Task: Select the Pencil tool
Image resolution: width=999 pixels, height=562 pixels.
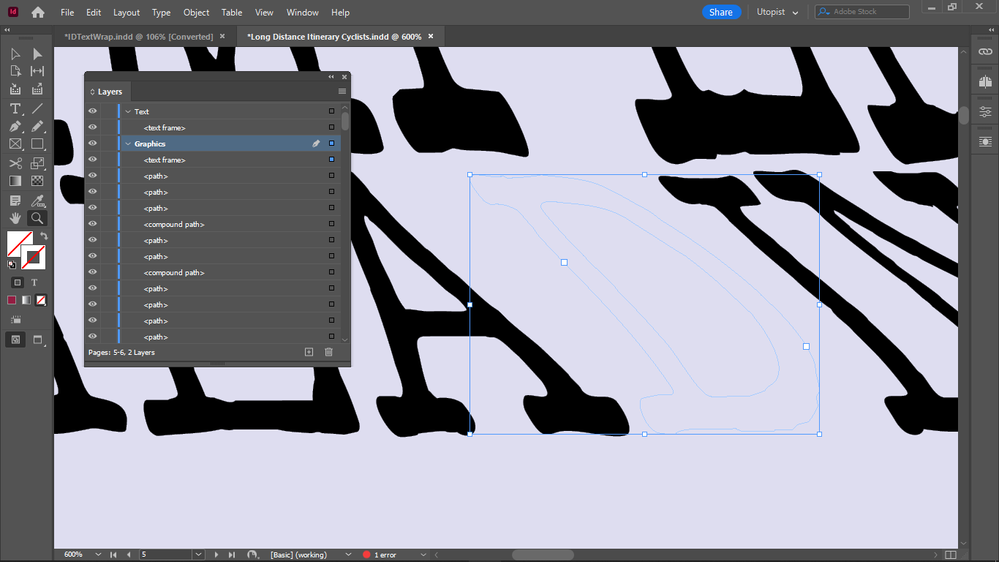Action: pos(37,127)
